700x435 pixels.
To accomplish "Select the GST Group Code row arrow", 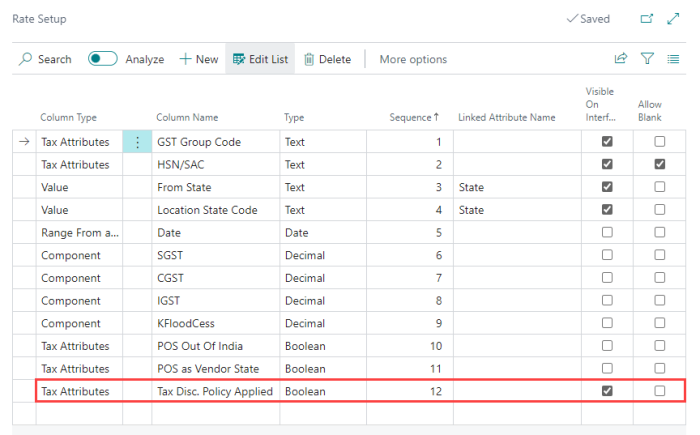I will coord(24,142).
